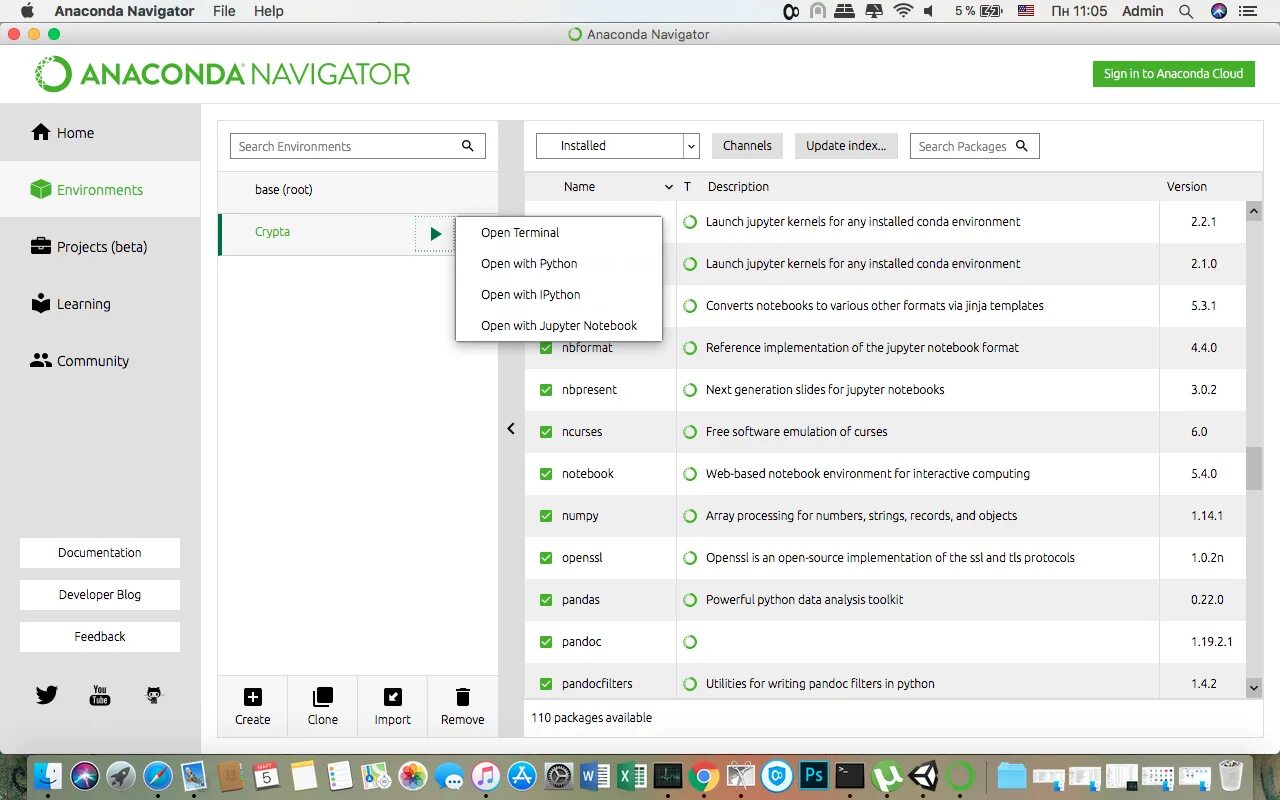Viewport: 1280px width, 800px height.
Task: Click the Feedback button
Action: coord(100,637)
